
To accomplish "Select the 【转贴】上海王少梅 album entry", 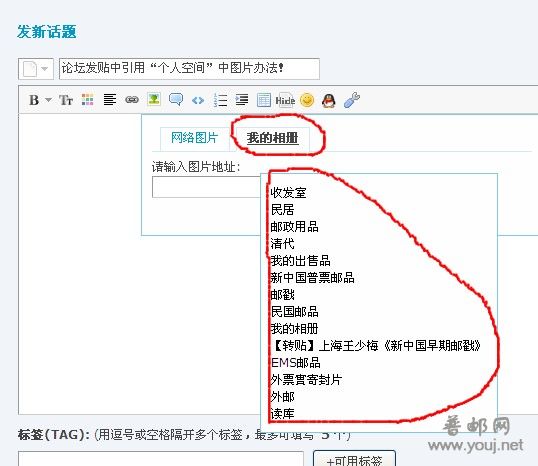I will point(376,346).
